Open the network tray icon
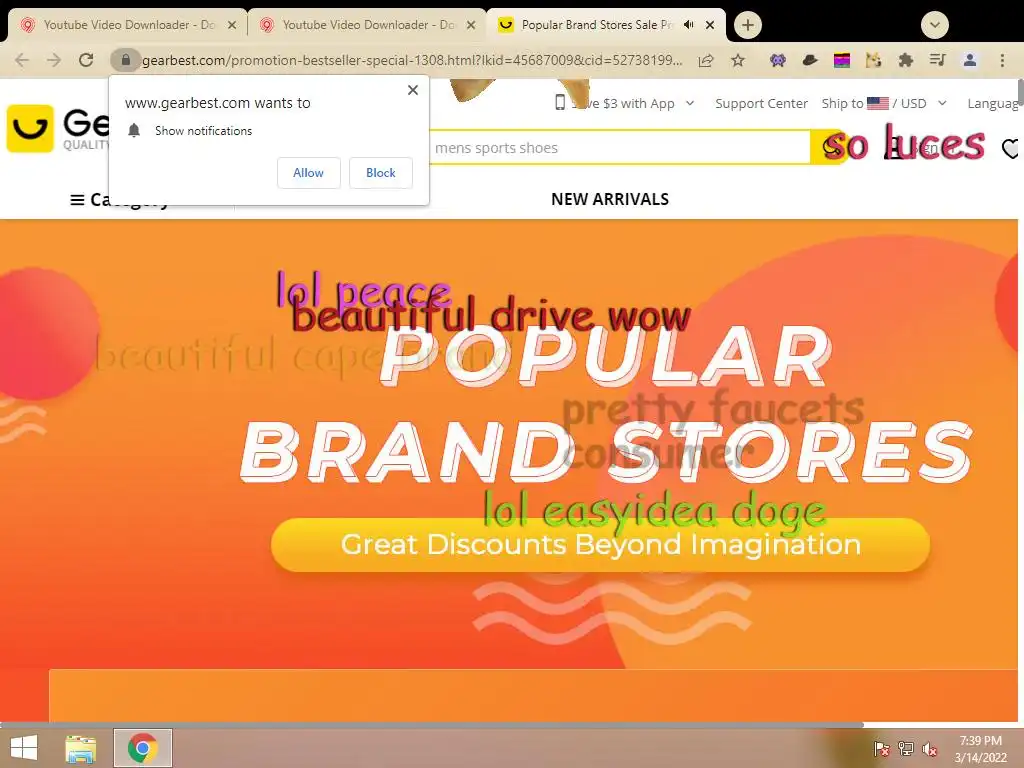This screenshot has width=1024, height=768. (906, 749)
